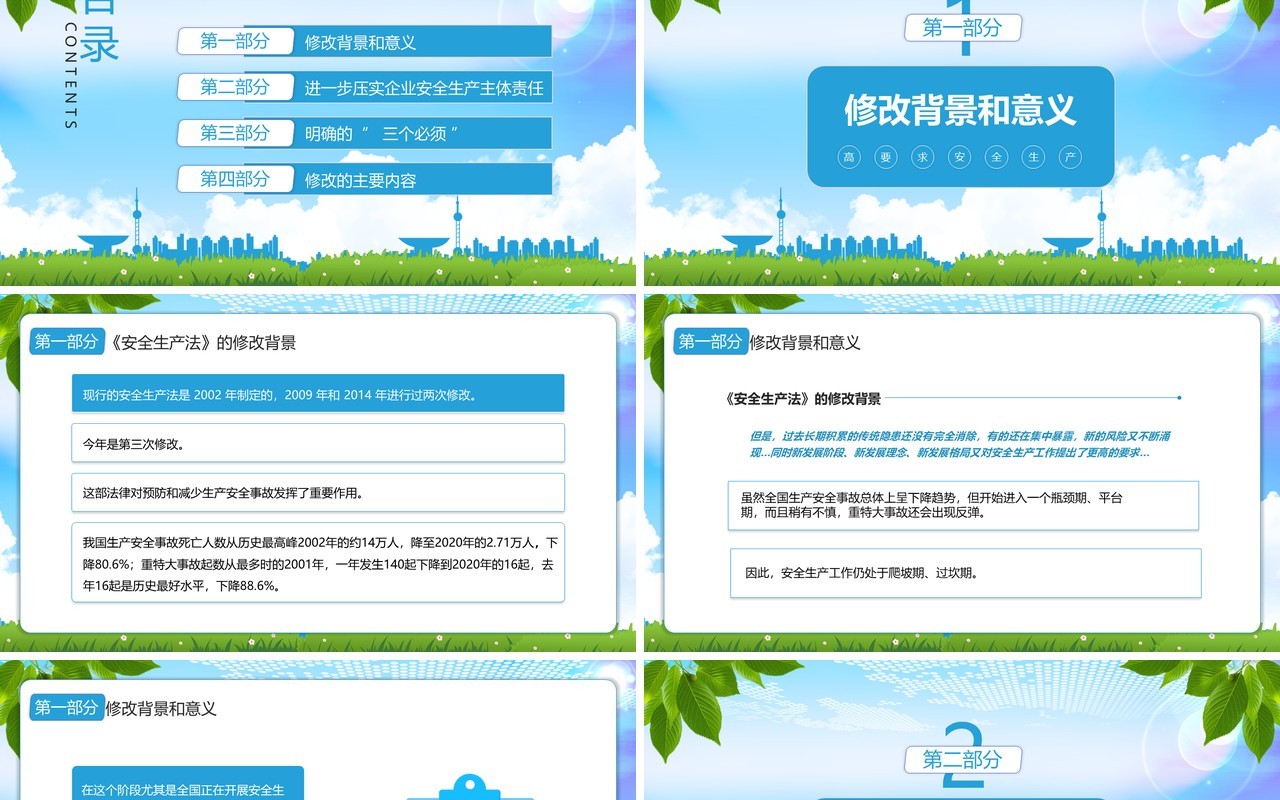Image resolution: width=1280 pixels, height=800 pixels.
Task: Click the circled 要 character
Action: click(886, 157)
